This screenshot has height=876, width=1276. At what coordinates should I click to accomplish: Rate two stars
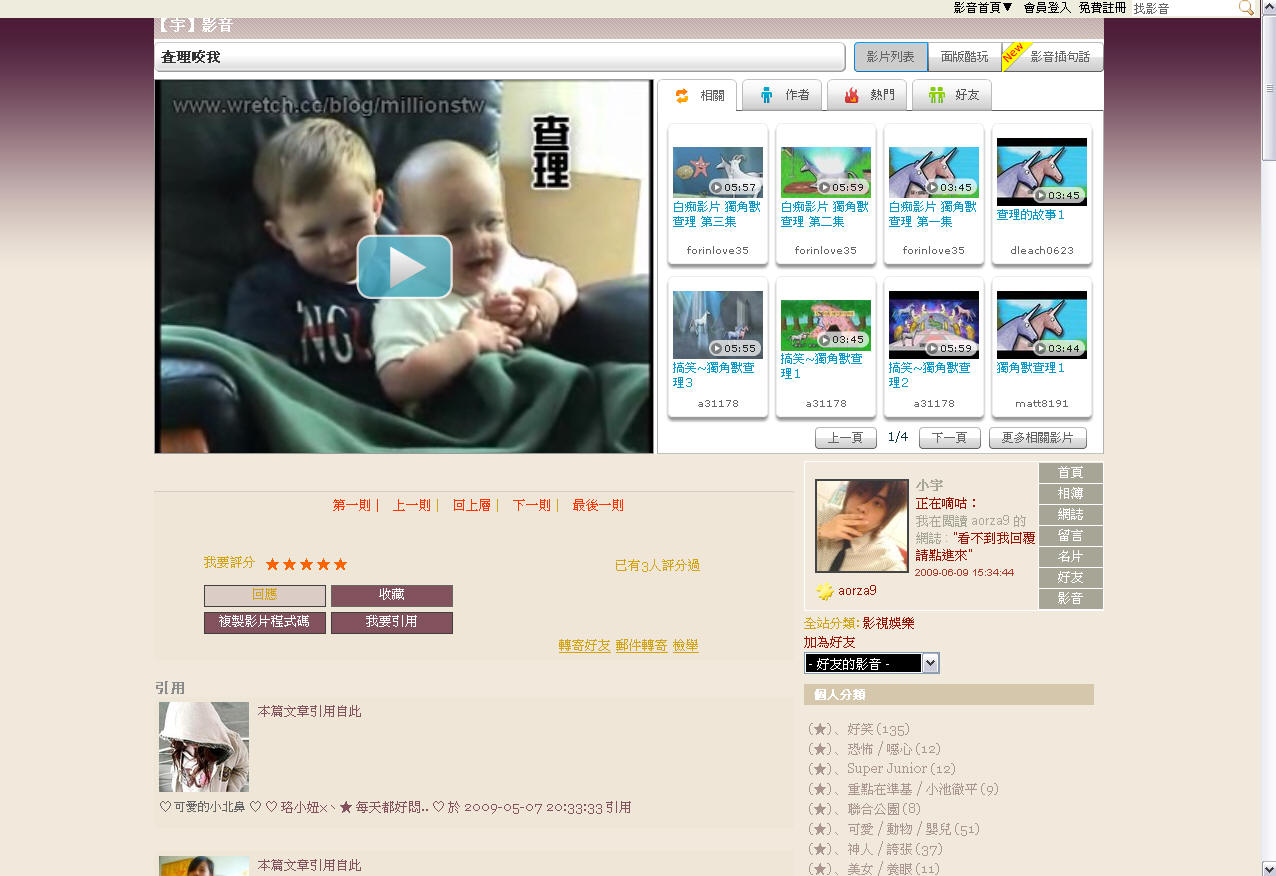290,564
